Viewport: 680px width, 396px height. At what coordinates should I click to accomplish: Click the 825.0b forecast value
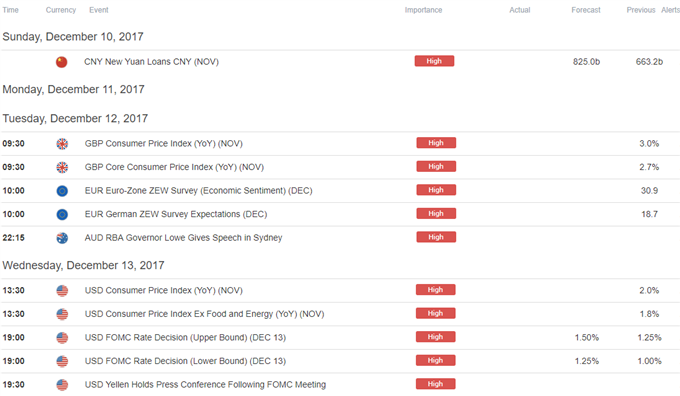pos(586,62)
